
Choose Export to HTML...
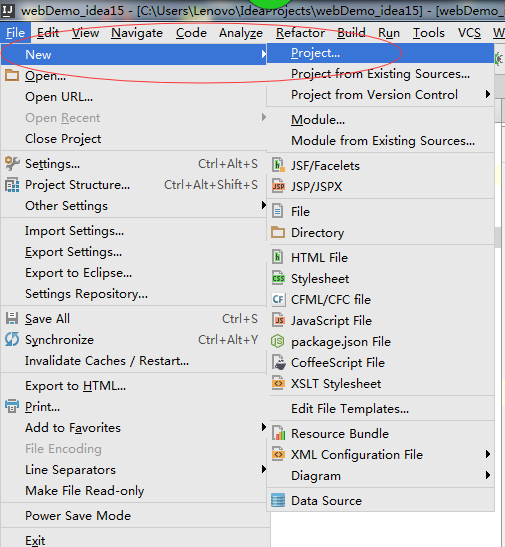point(134,386)
